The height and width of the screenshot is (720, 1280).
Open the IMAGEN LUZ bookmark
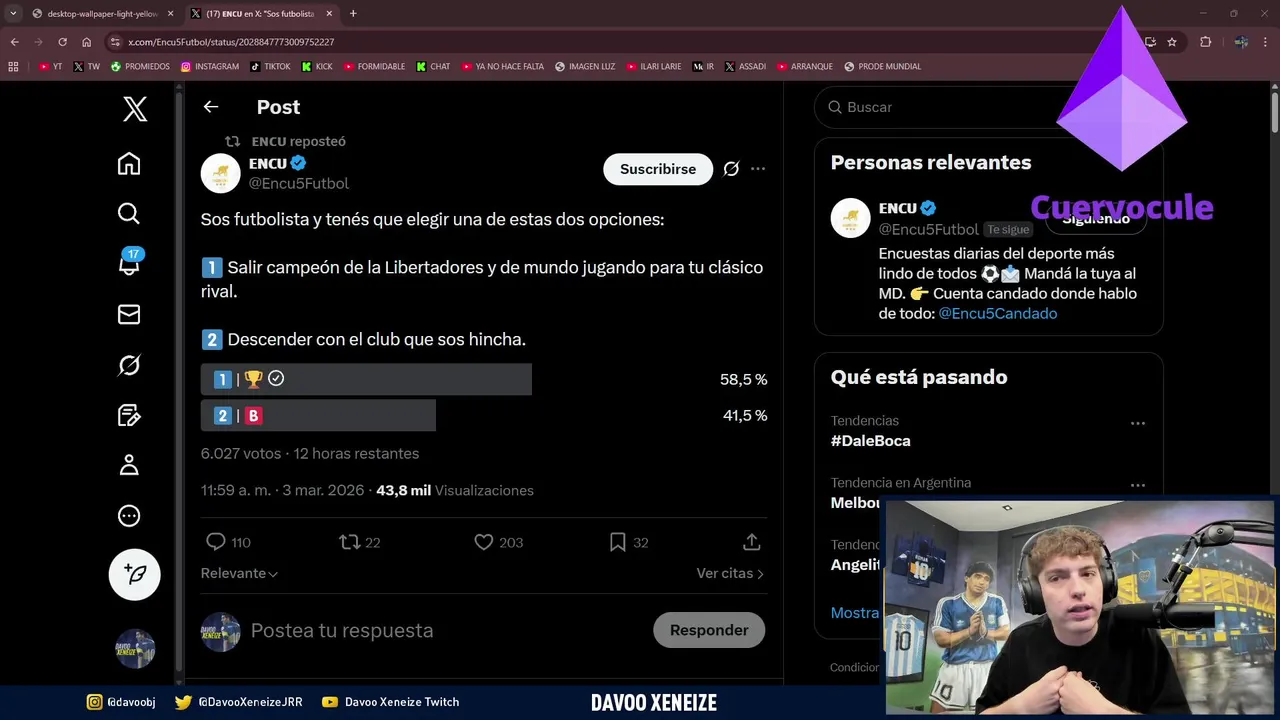585,67
